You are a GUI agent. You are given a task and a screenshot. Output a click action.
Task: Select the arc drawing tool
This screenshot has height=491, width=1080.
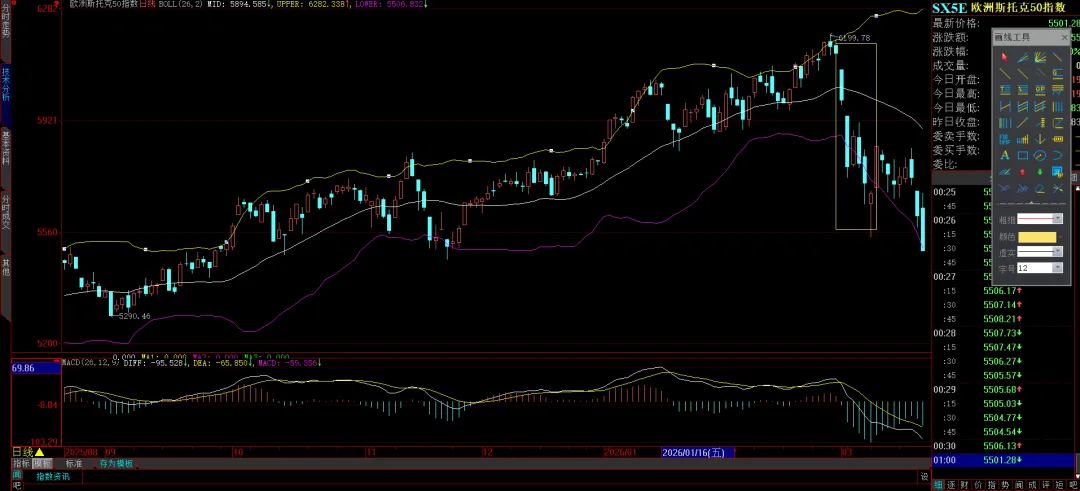1057,155
